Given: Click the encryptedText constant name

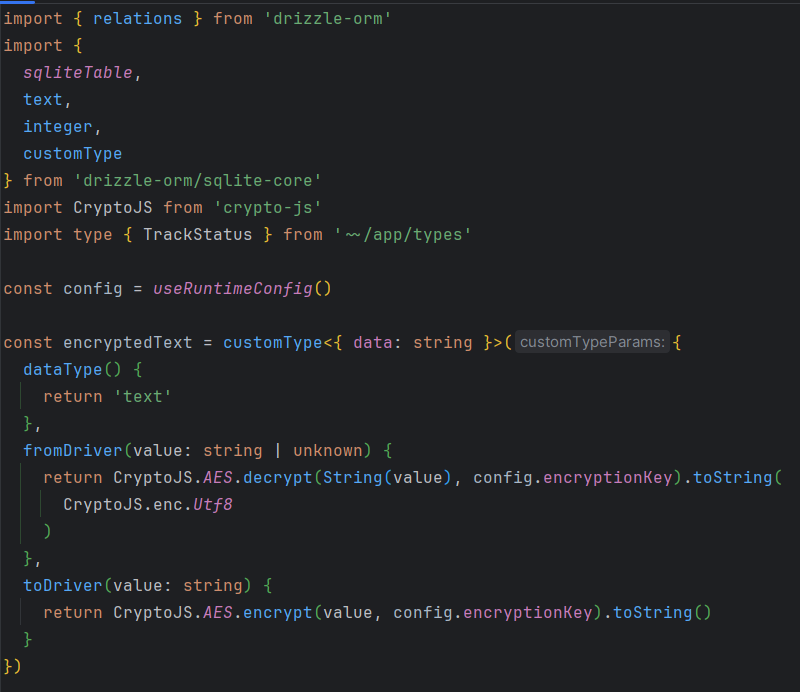Looking at the screenshot, I should point(128,342).
